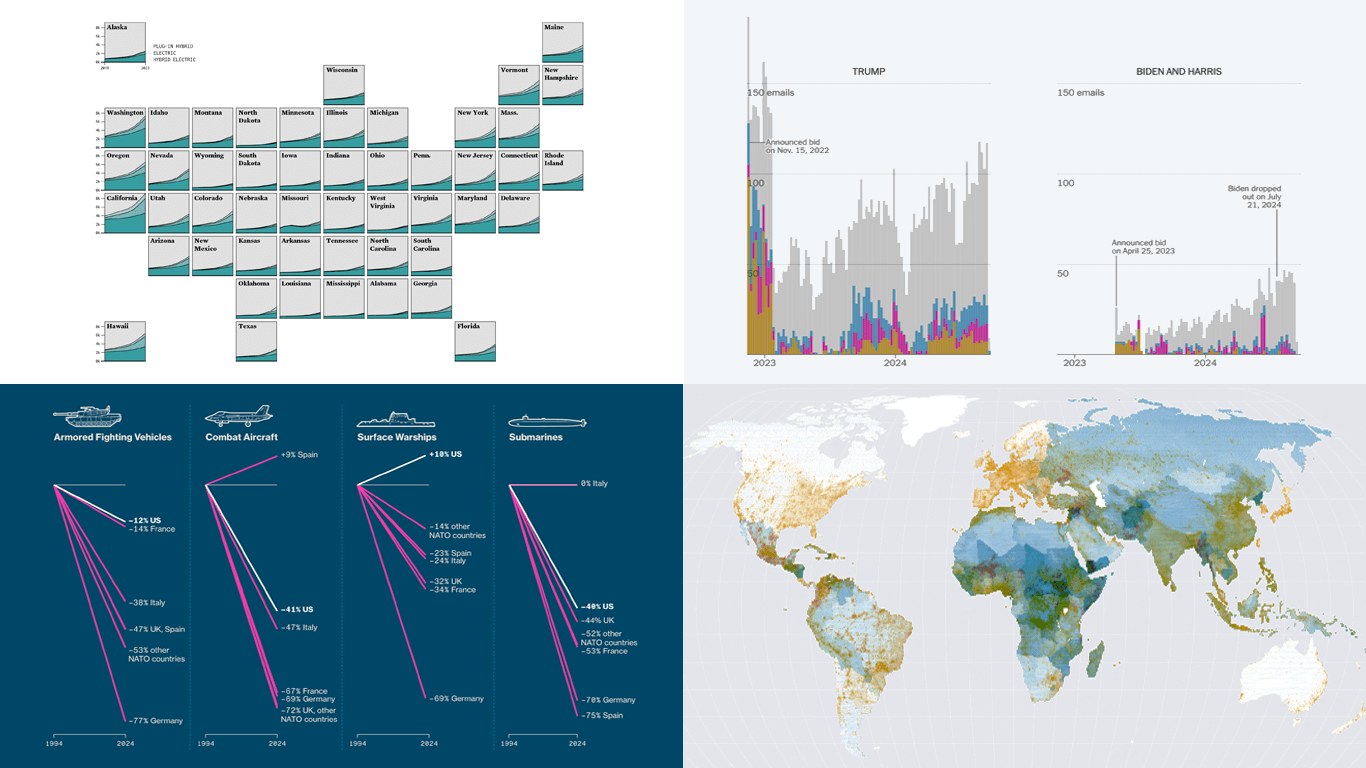Screen dimensions: 1366x768
Task: Click the '−38% Italy' label
Action: 147,602
